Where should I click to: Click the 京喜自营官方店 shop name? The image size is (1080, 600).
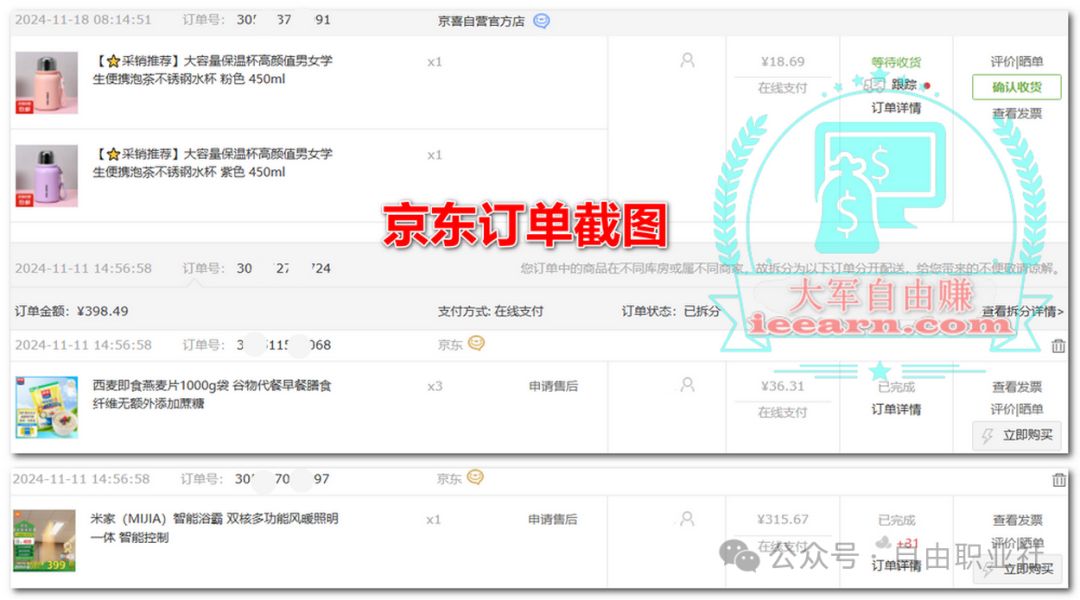[481, 21]
